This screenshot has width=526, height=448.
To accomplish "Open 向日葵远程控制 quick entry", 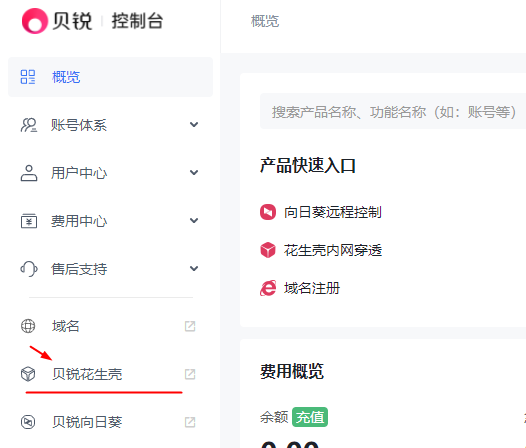I will point(321,212).
